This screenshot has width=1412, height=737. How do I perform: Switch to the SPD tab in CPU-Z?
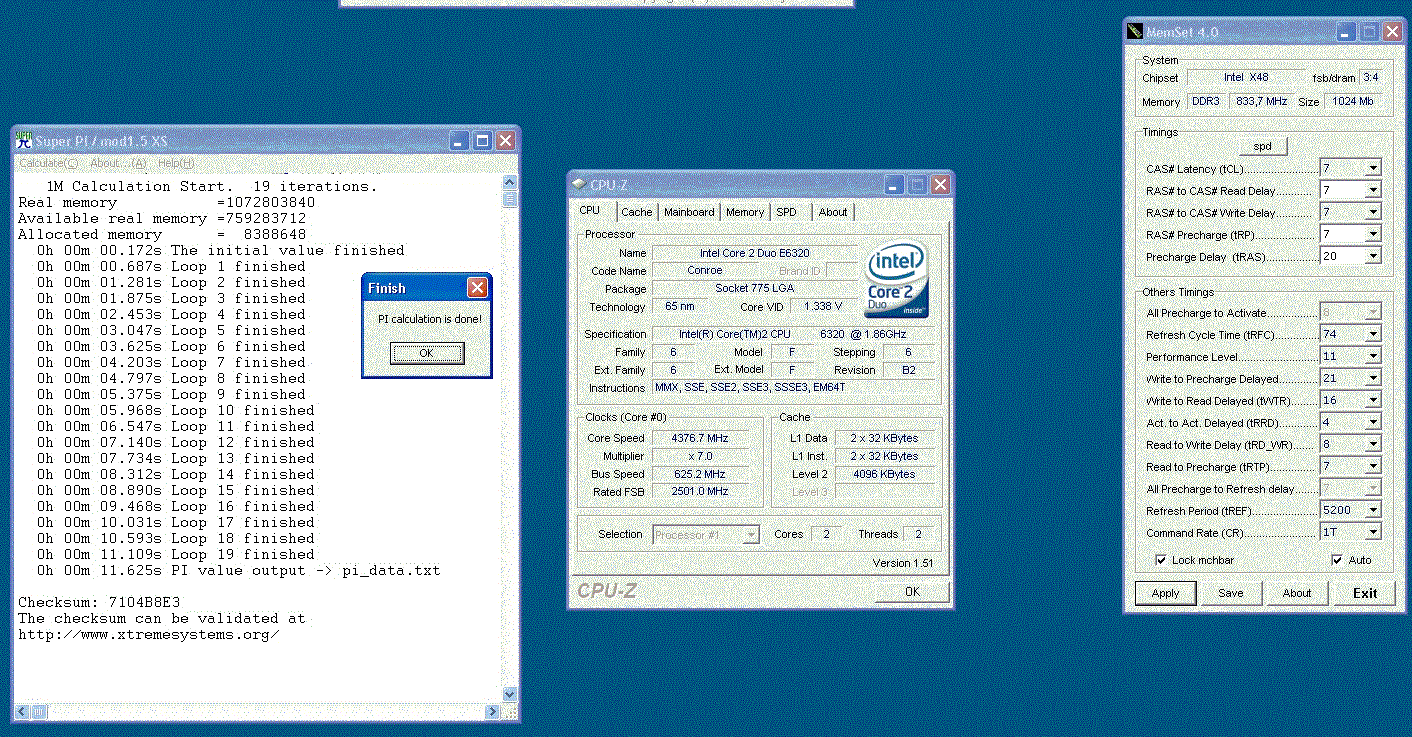pos(787,212)
